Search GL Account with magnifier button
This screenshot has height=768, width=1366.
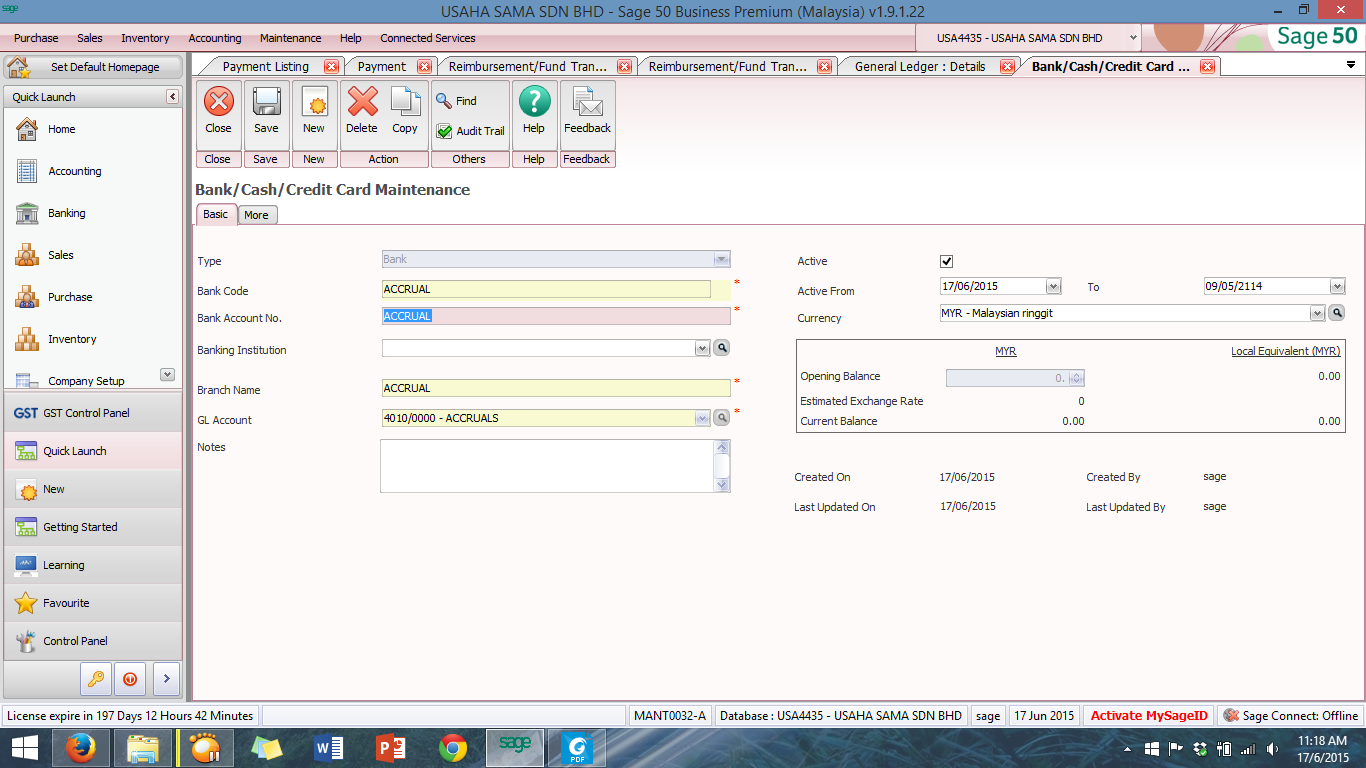click(721, 418)
